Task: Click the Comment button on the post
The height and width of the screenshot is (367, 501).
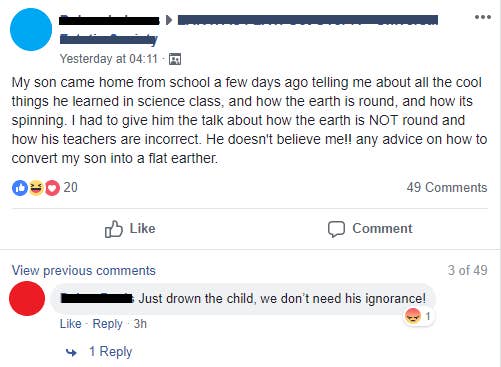Action: coord(370,229)
